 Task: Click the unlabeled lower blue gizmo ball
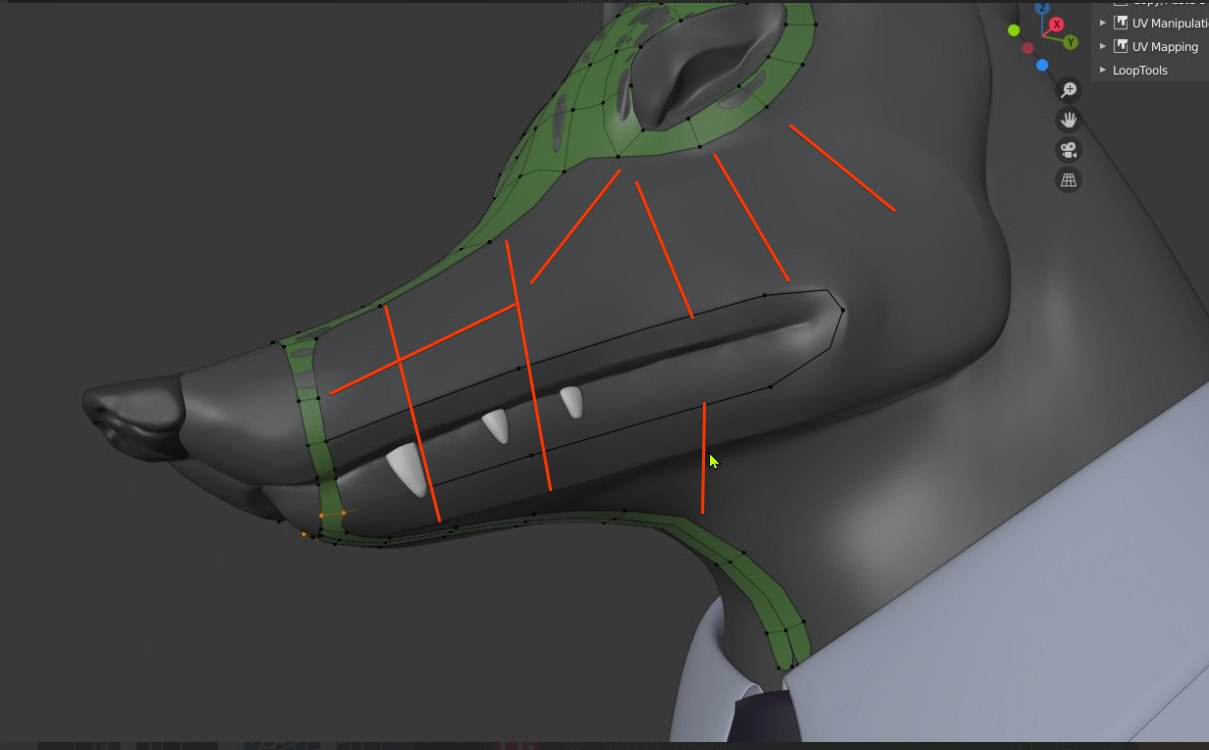[x=1042, y=65]
